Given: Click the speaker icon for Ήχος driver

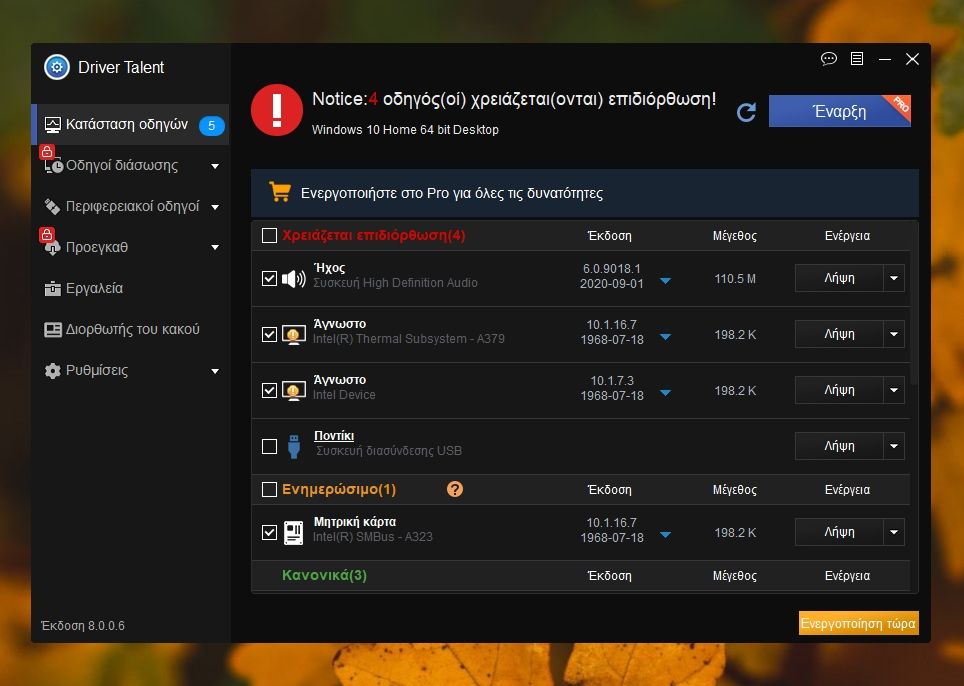Looking at the screenshot, I should 294,279.
